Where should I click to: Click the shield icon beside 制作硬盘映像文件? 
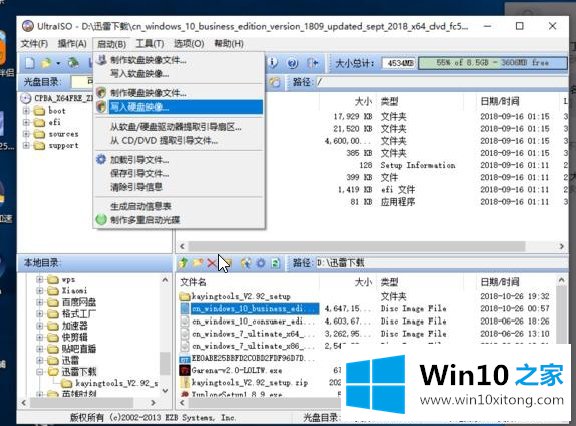101,93
